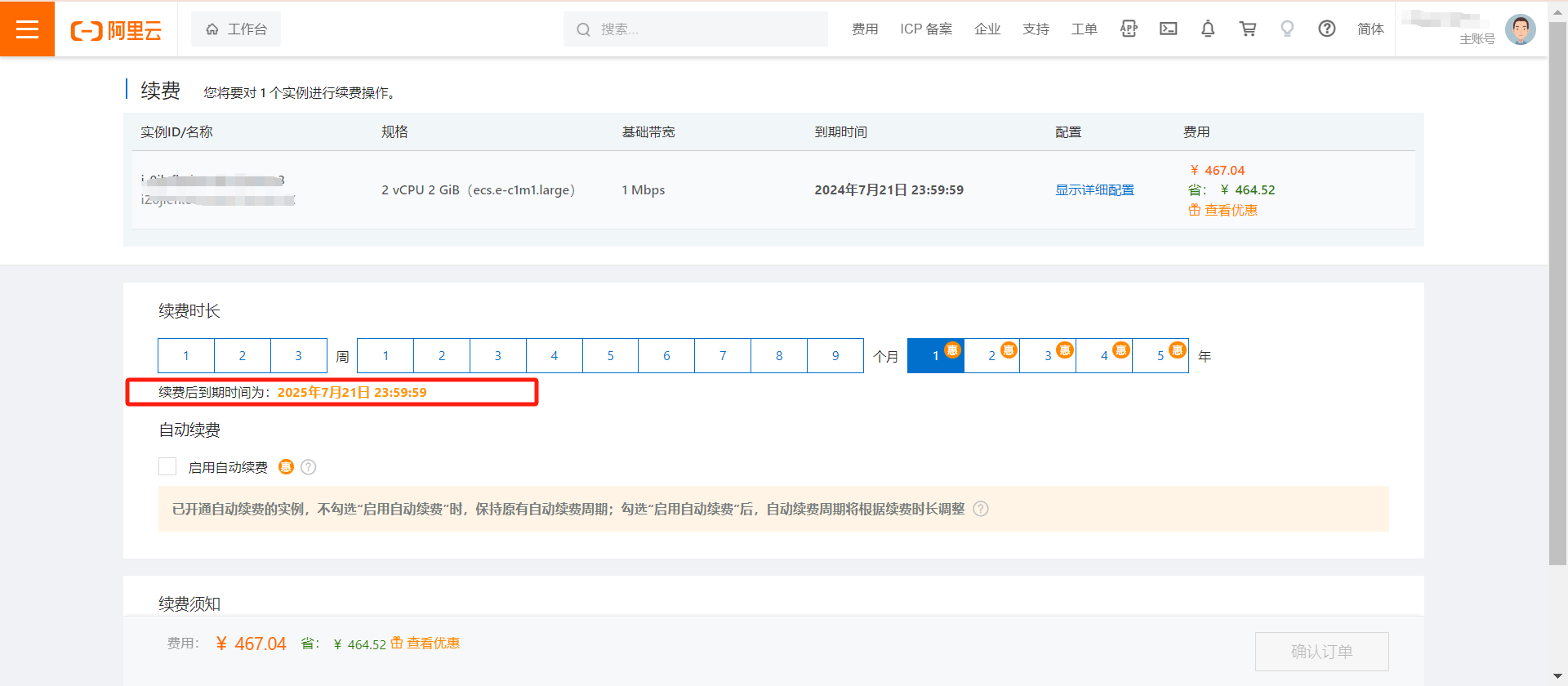Click 显示详细配置 link
The height and width of the screenshot is (686, 1568).
(1094, 190)
